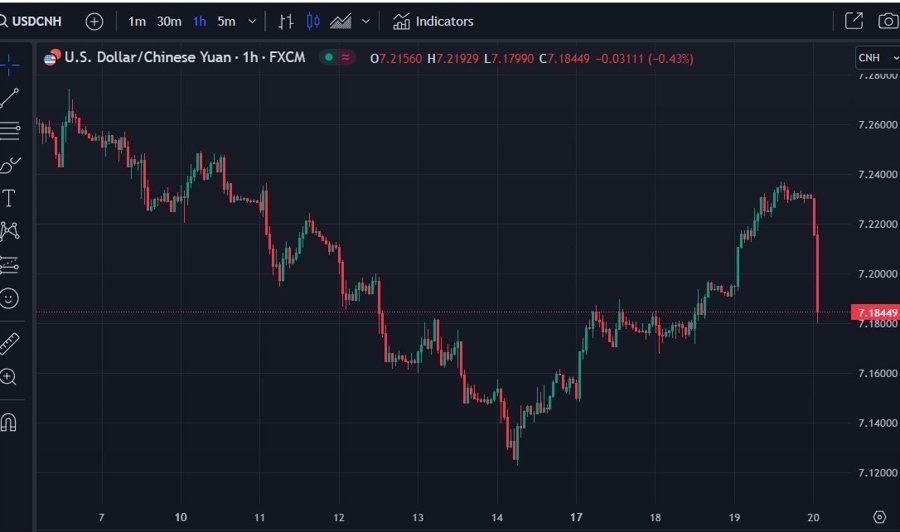Expand the time interval dropdown arrow

pyautogui.click(x=251, y=21)
